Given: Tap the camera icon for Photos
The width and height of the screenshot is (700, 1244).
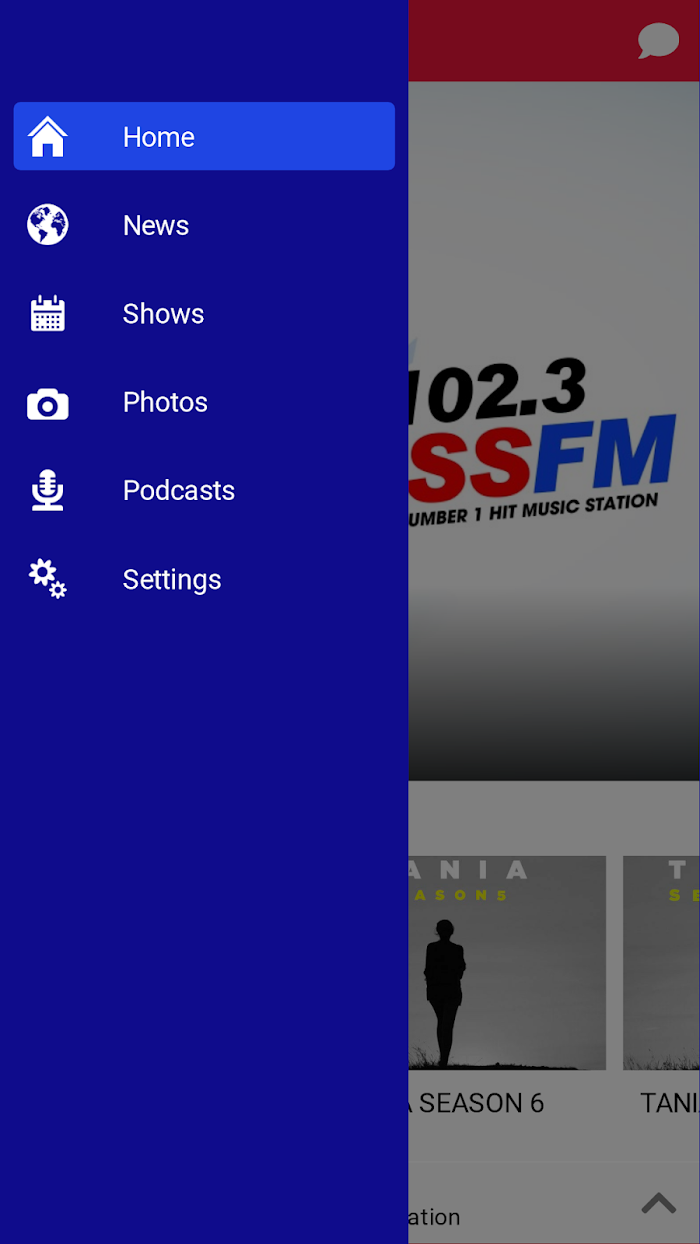Looking at the screenshot, I should click(x=47, y=403).
